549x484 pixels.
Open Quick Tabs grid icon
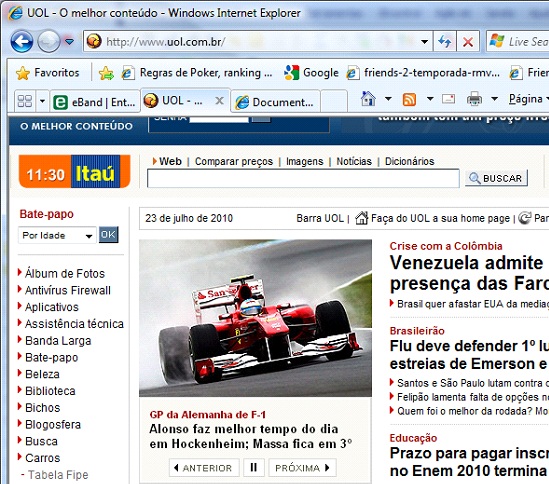25,101
